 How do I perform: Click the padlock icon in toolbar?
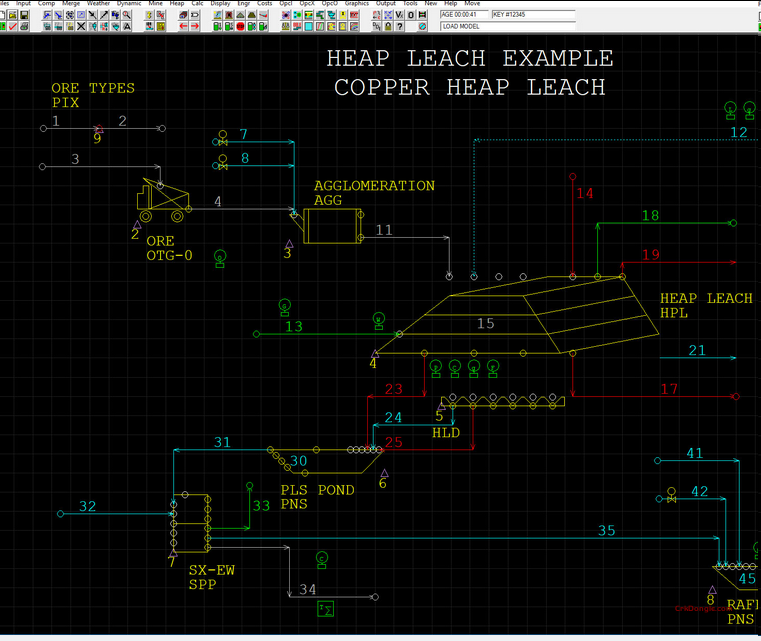click(389, 27)
